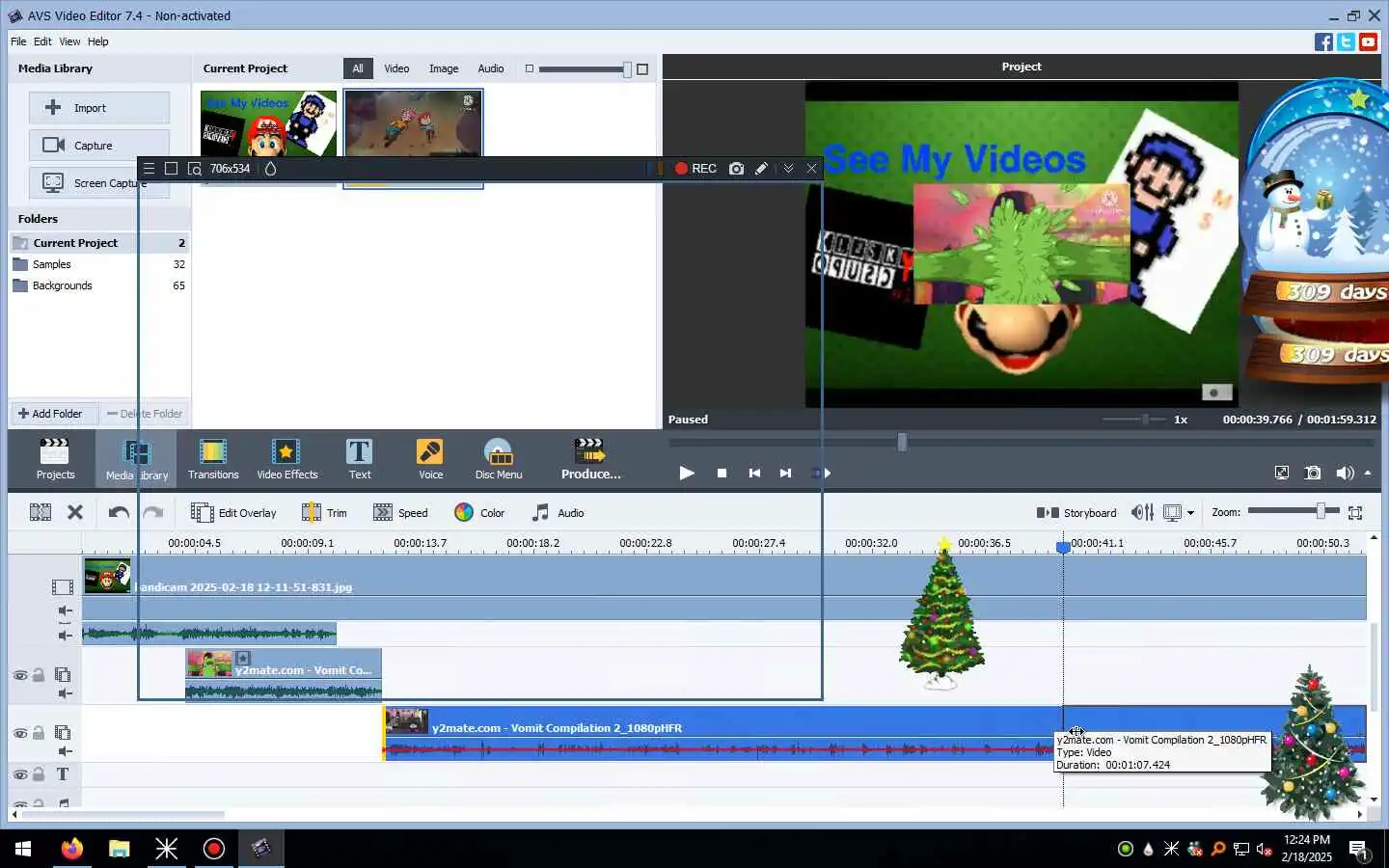Click the preview fullscreen icon
This screenshot has width=1389, height=868.
pyautogui.click(x=1281, y=473)
